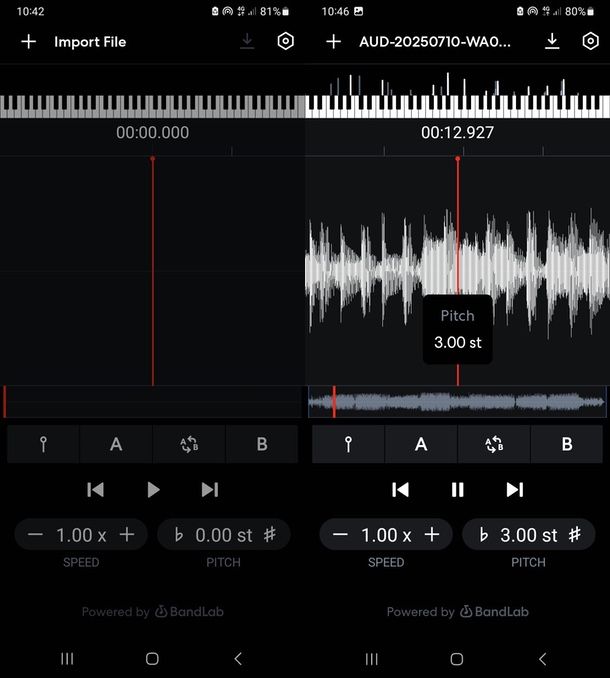Tap the piano keyboard in the right screen
The width and height of the screenshot is (610, 678).
[457, 106]
